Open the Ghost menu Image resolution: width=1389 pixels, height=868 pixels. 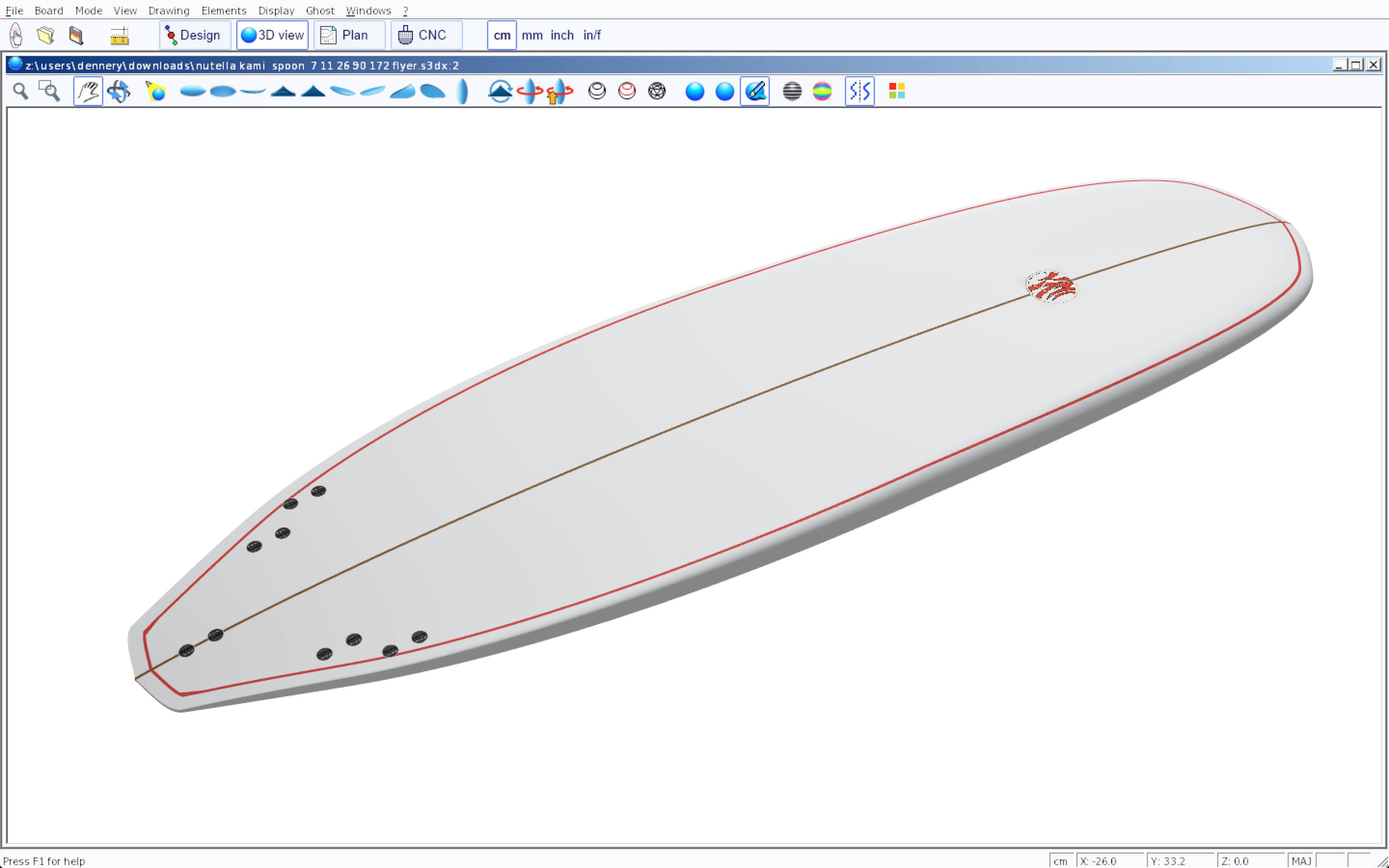tap(320, 10)
